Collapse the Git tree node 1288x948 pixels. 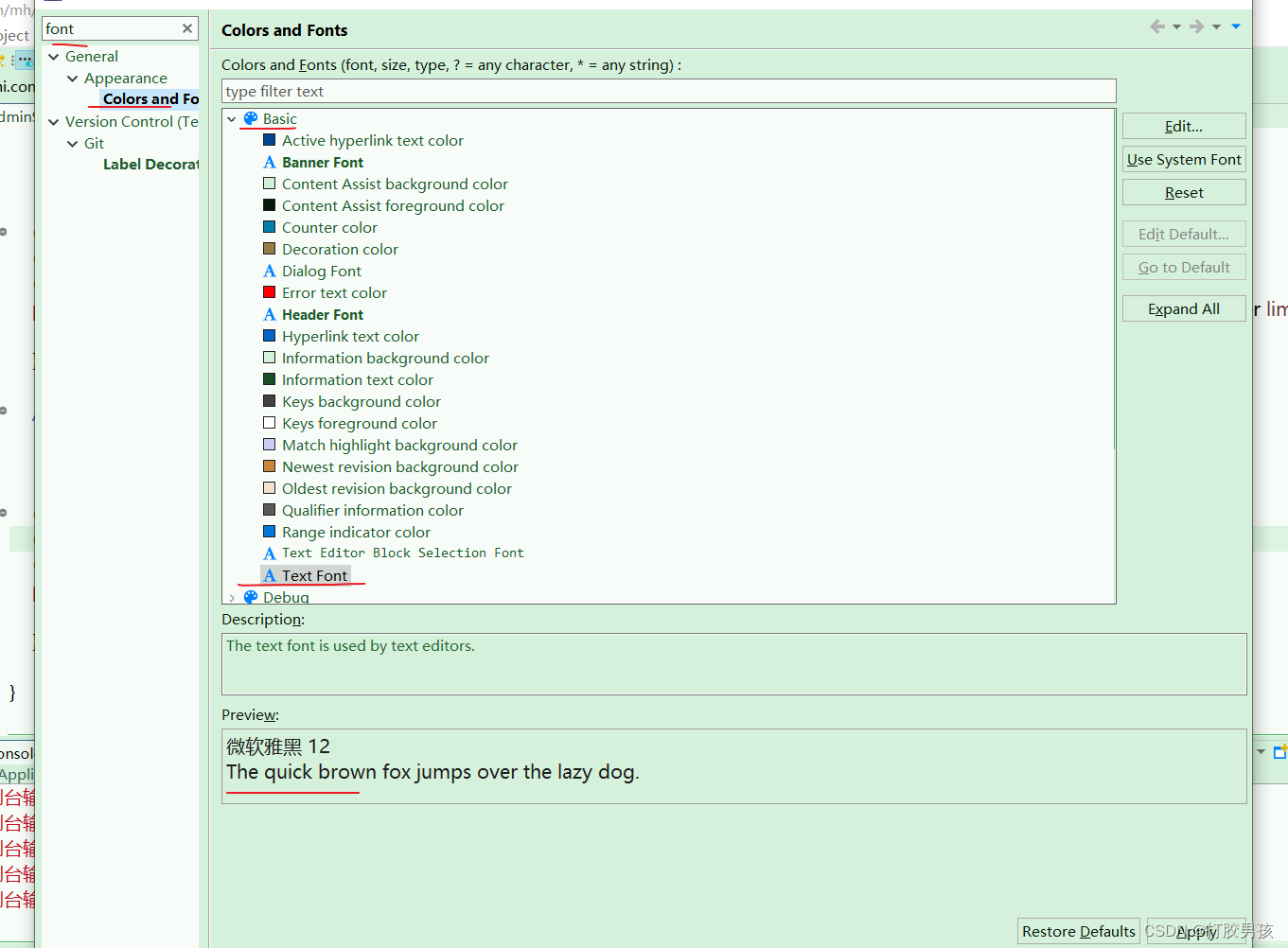pyautogui.click(x=73, y=144)
